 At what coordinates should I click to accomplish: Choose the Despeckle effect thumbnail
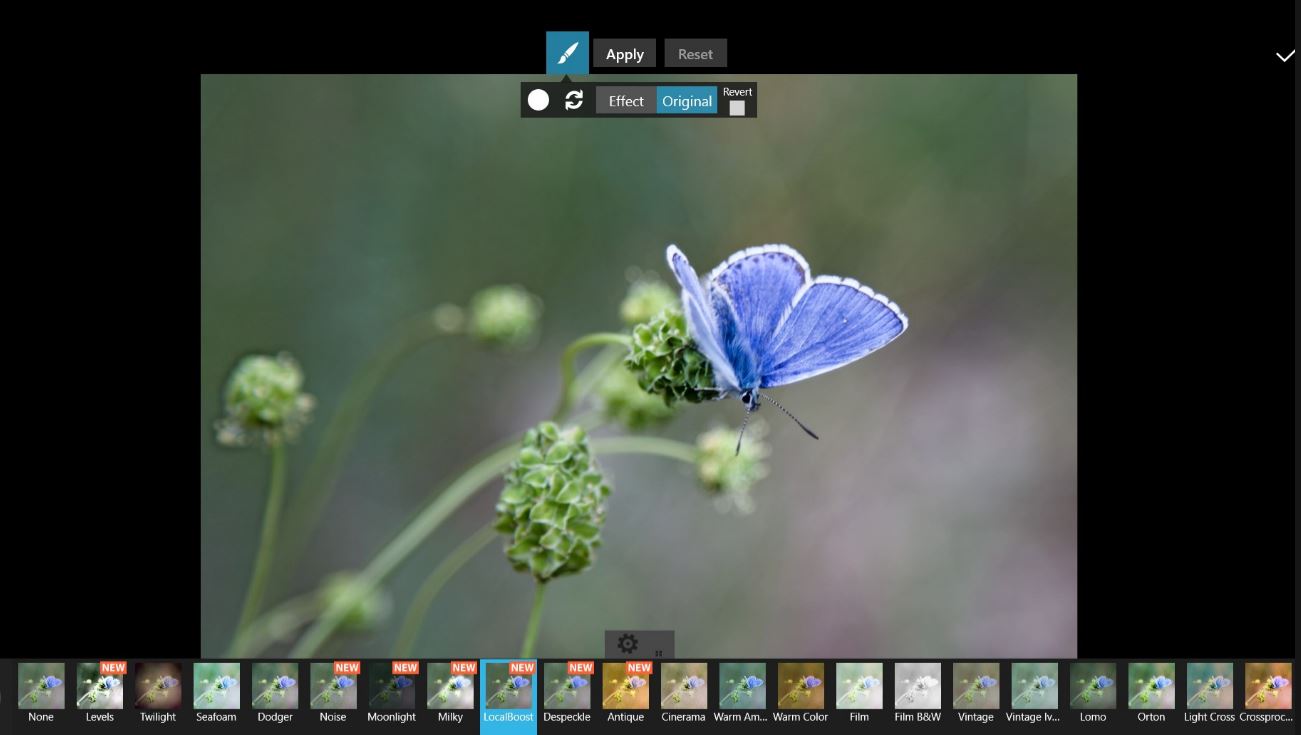(x=567, y=687)
